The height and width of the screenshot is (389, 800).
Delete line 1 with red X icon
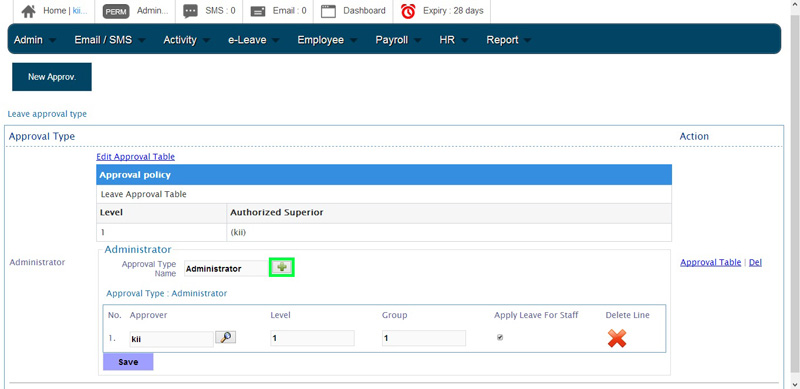click(x=617, y=338)
